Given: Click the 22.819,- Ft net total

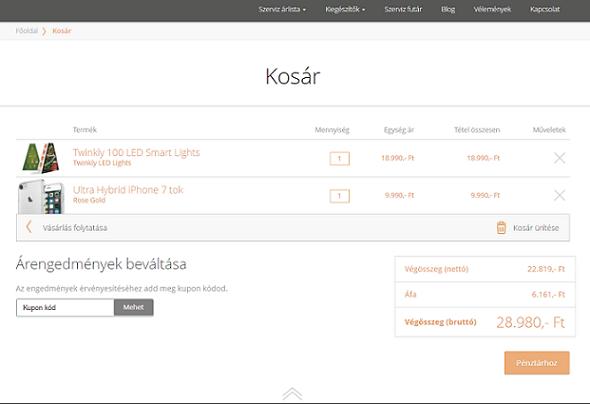Looking at the screenshot, I should 546,269.
